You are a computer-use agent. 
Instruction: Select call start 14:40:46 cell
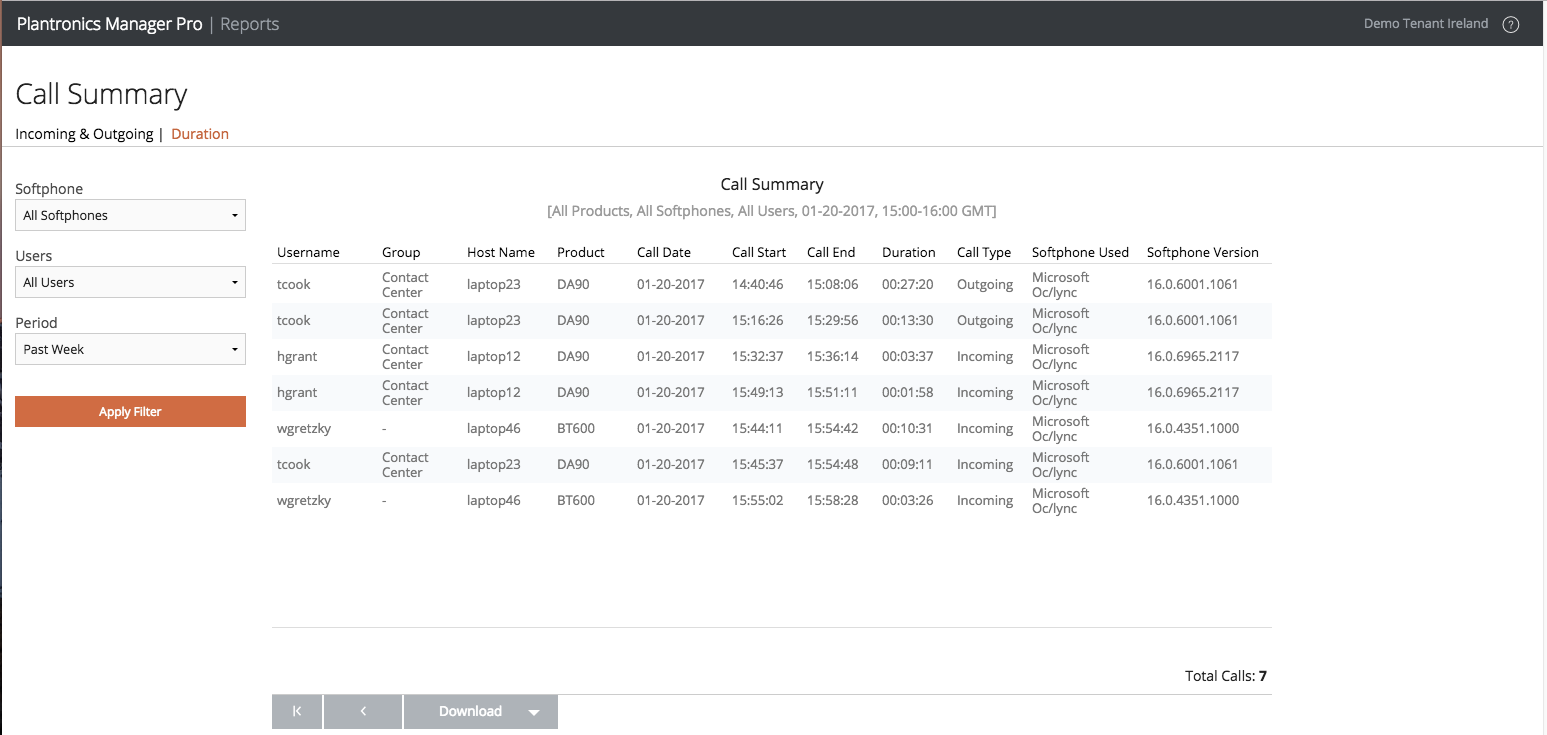[757, 284]
